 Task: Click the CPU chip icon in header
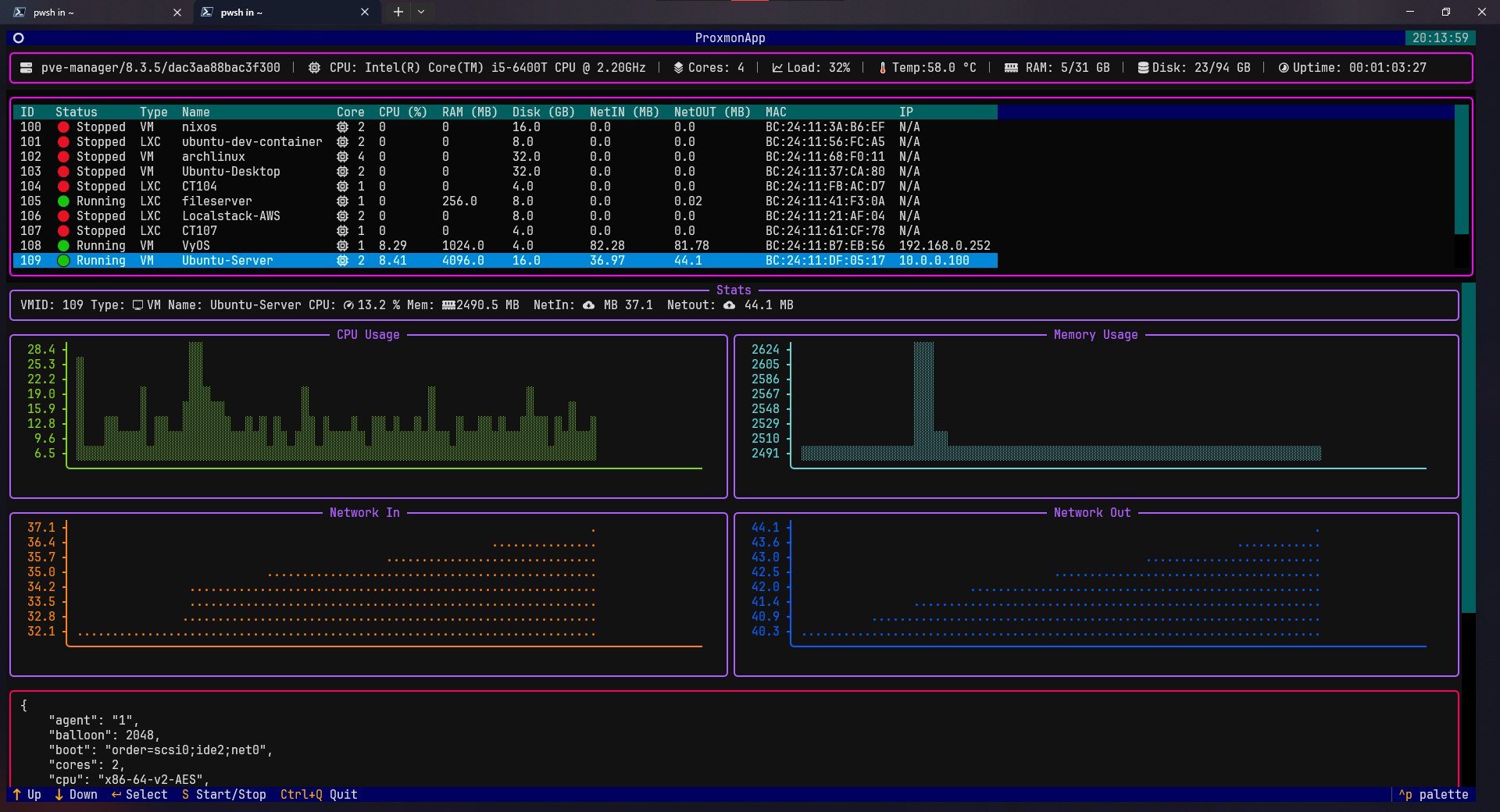click(x=314, y=68)
